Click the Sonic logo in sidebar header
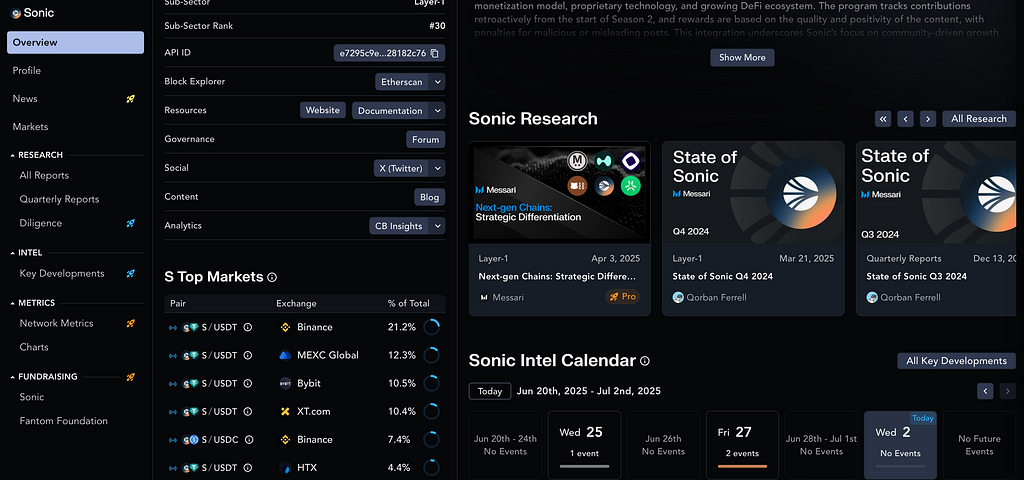Viewport: 1024px width, 480px height. (x=16, y=13)
